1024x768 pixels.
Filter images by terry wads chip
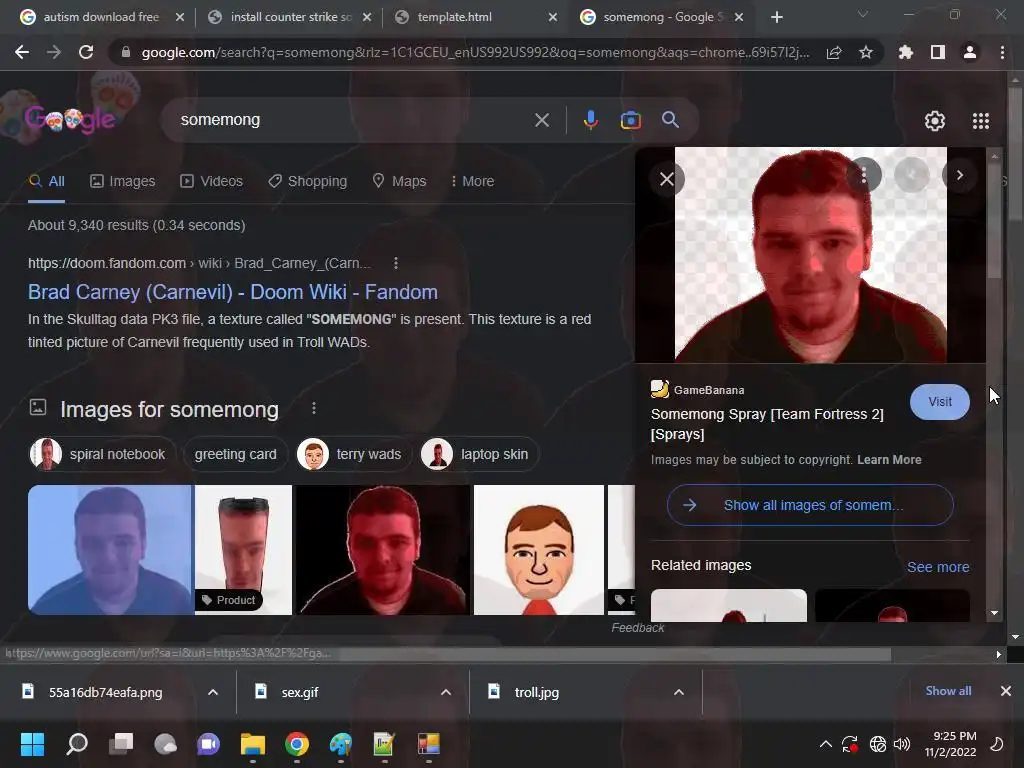(353, 454)
